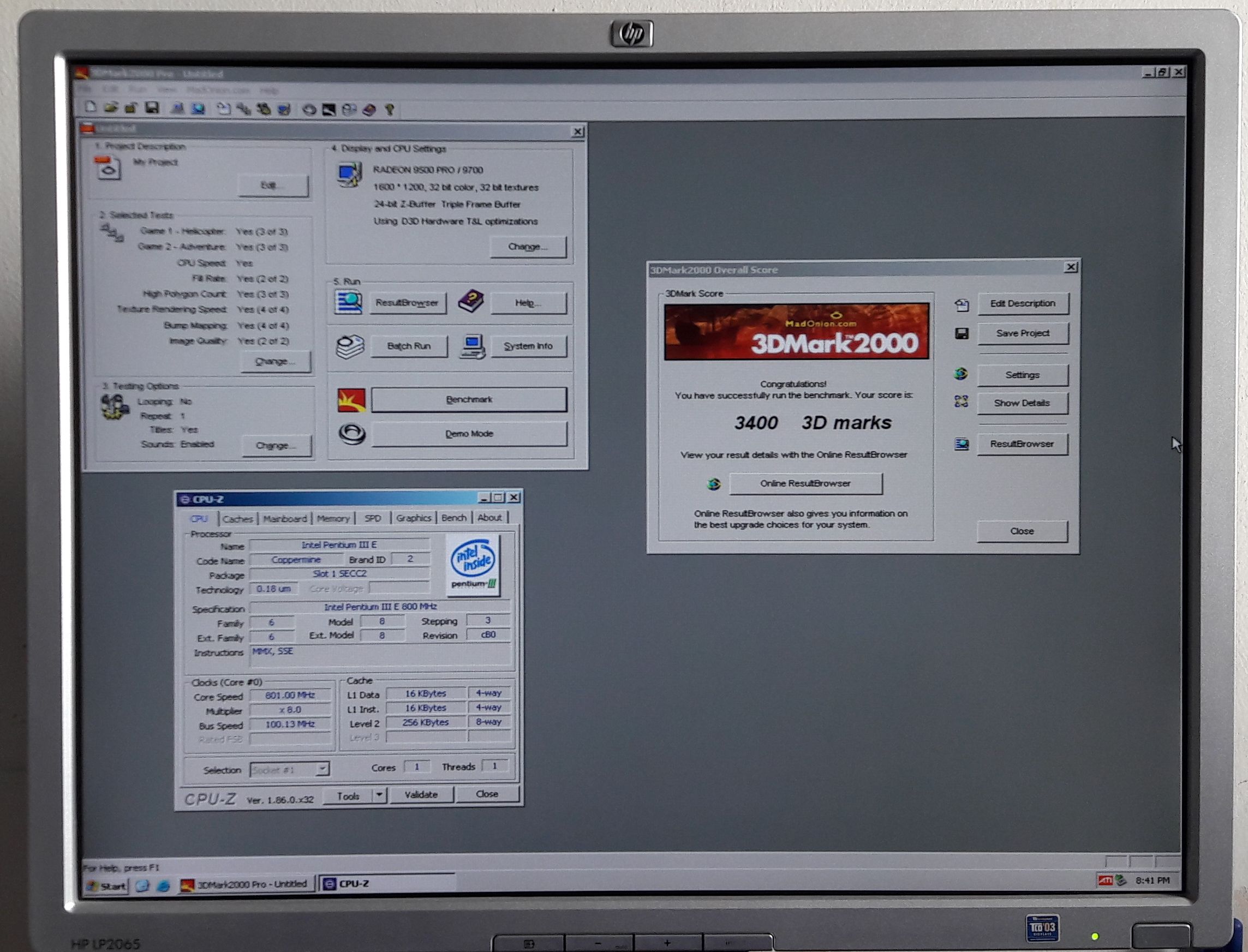The height and width of the screenshot is (952, 1248).
Task: Click Settings button in score dialog
Action: pyautogui.click(x=1023, y=375)
